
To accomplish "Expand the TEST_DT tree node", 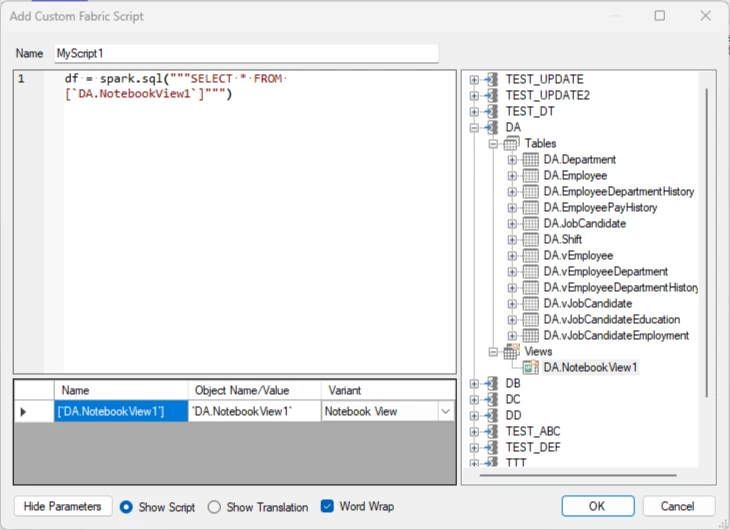I will 474,112.
